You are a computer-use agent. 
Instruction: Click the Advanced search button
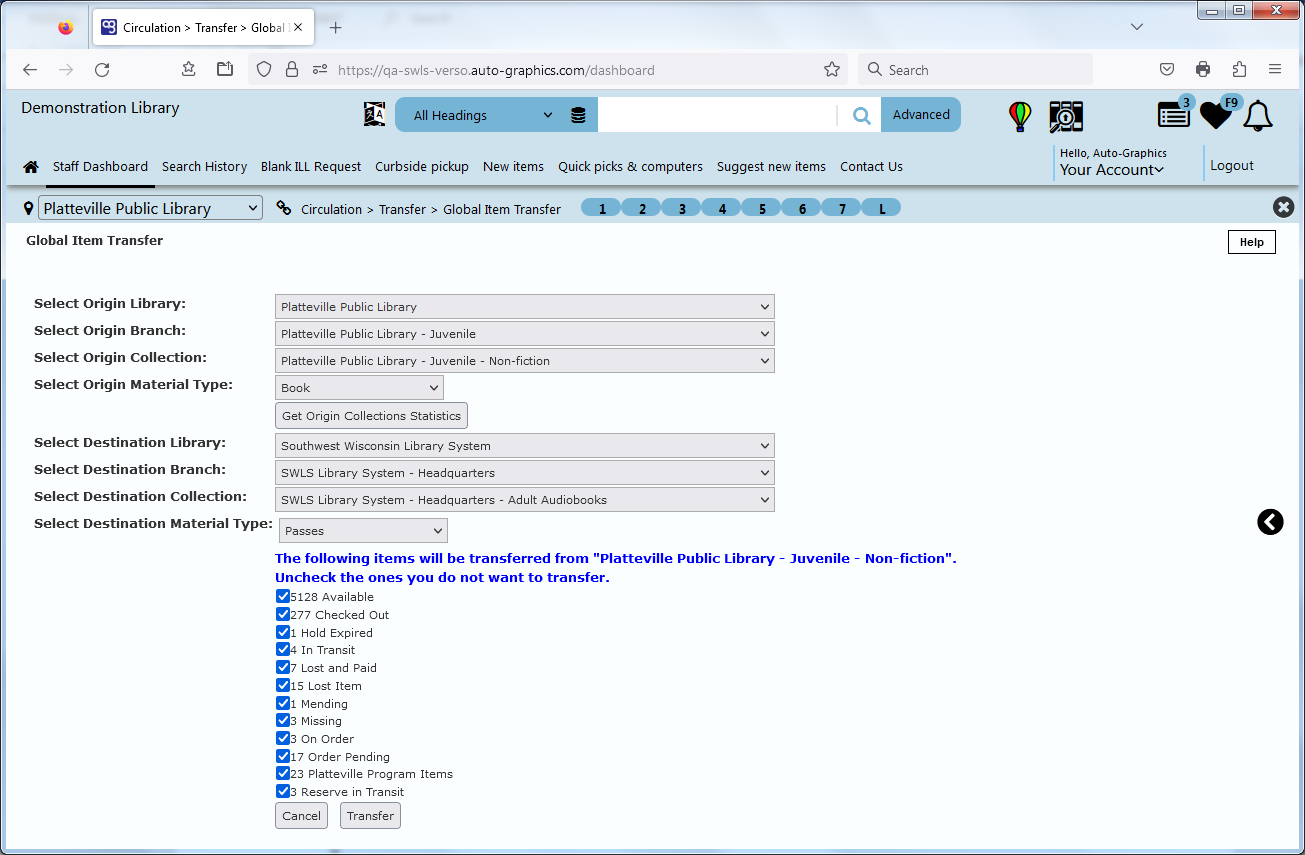[921, 115]
